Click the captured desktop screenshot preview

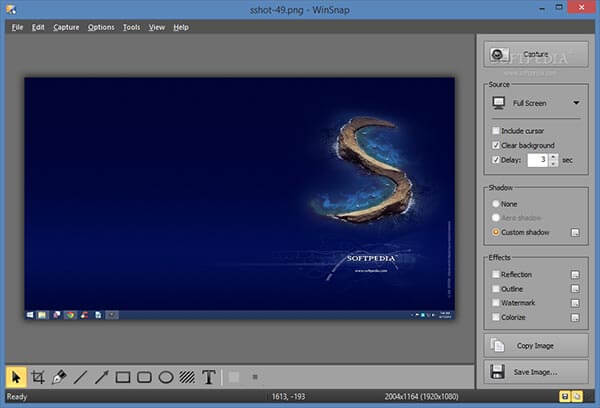tap(240, 199)
